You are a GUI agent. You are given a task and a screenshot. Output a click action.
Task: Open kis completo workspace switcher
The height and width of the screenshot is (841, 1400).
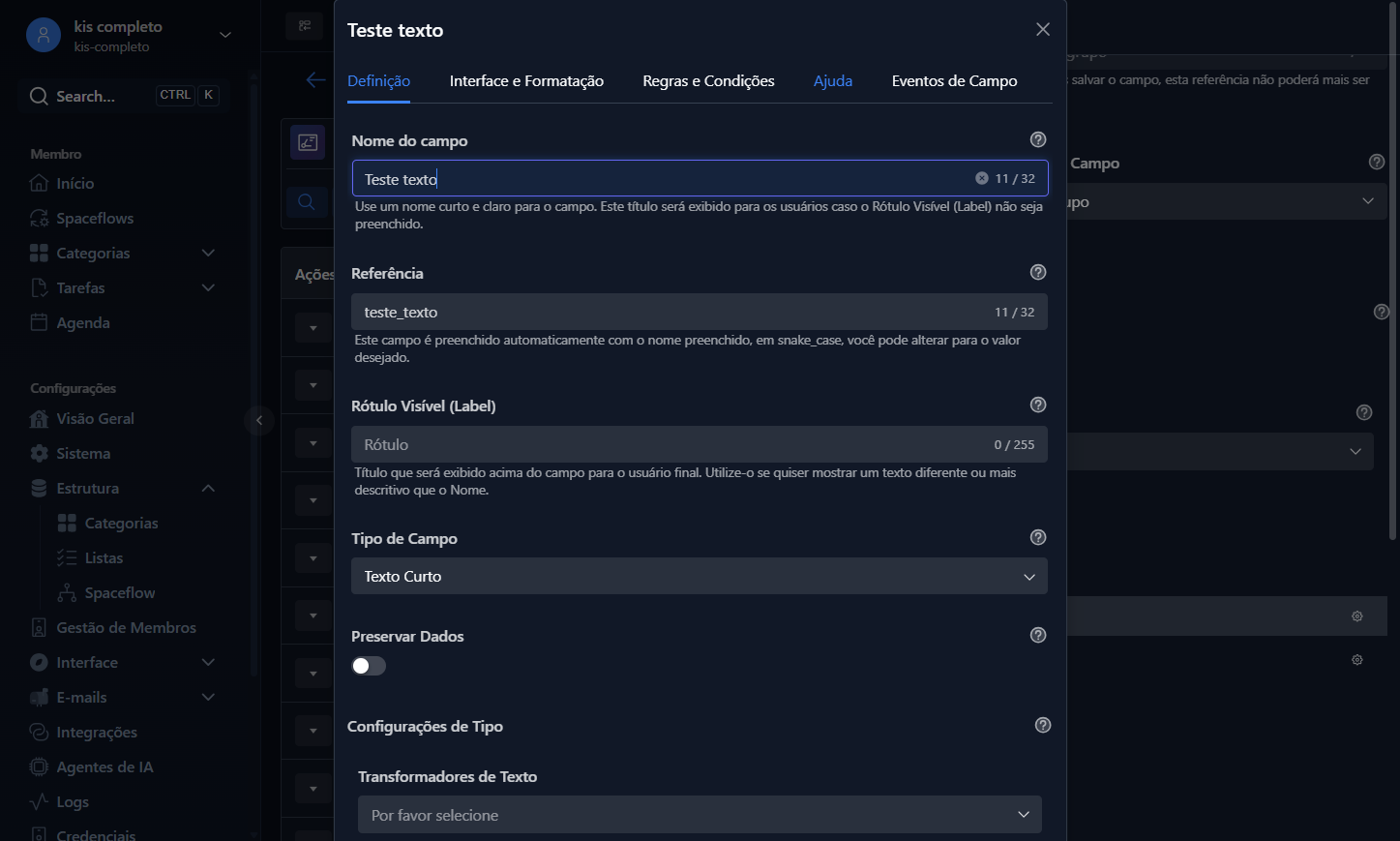[x=225, y=35]
